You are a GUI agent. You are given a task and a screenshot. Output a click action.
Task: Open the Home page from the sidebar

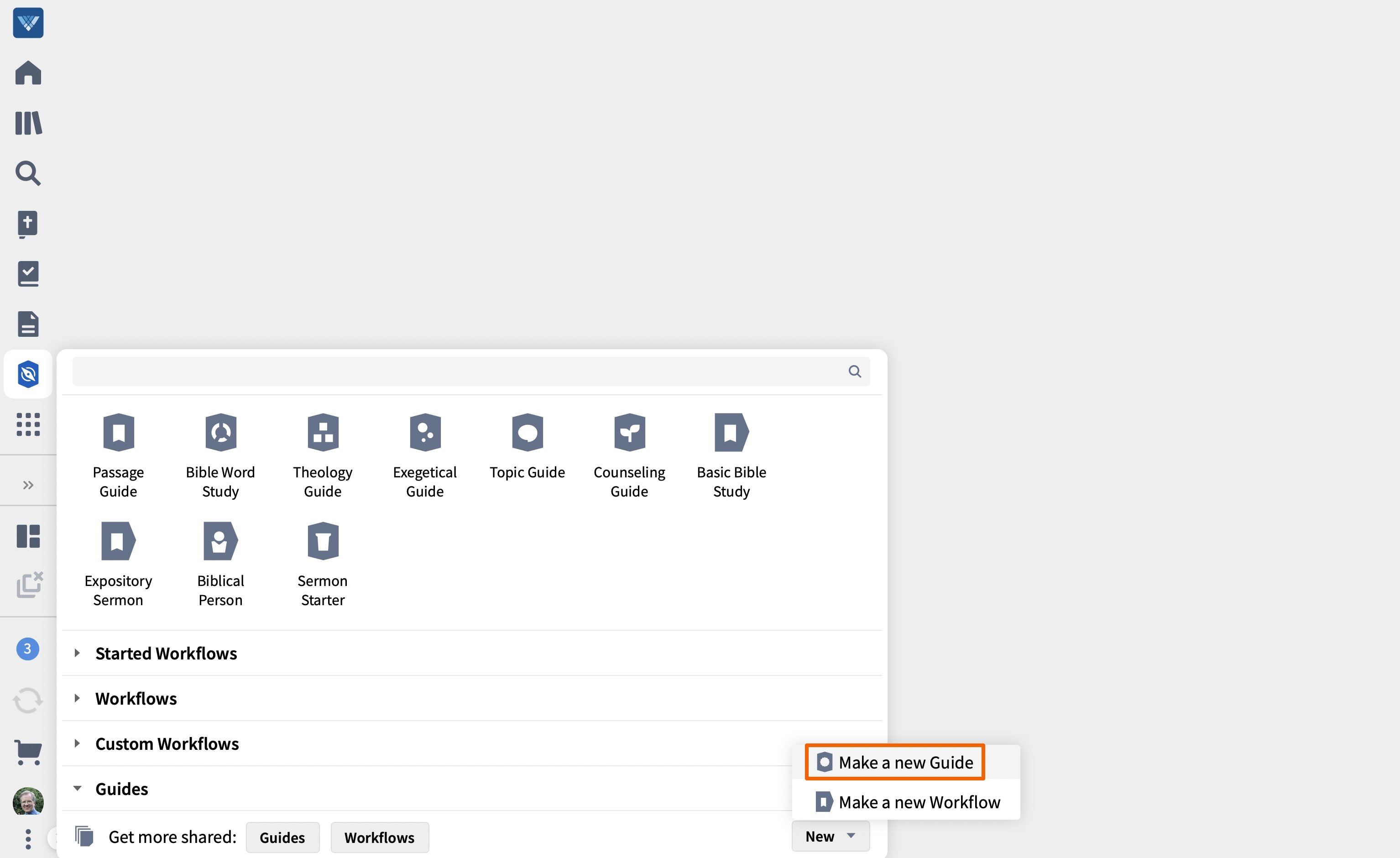[28, 73]
